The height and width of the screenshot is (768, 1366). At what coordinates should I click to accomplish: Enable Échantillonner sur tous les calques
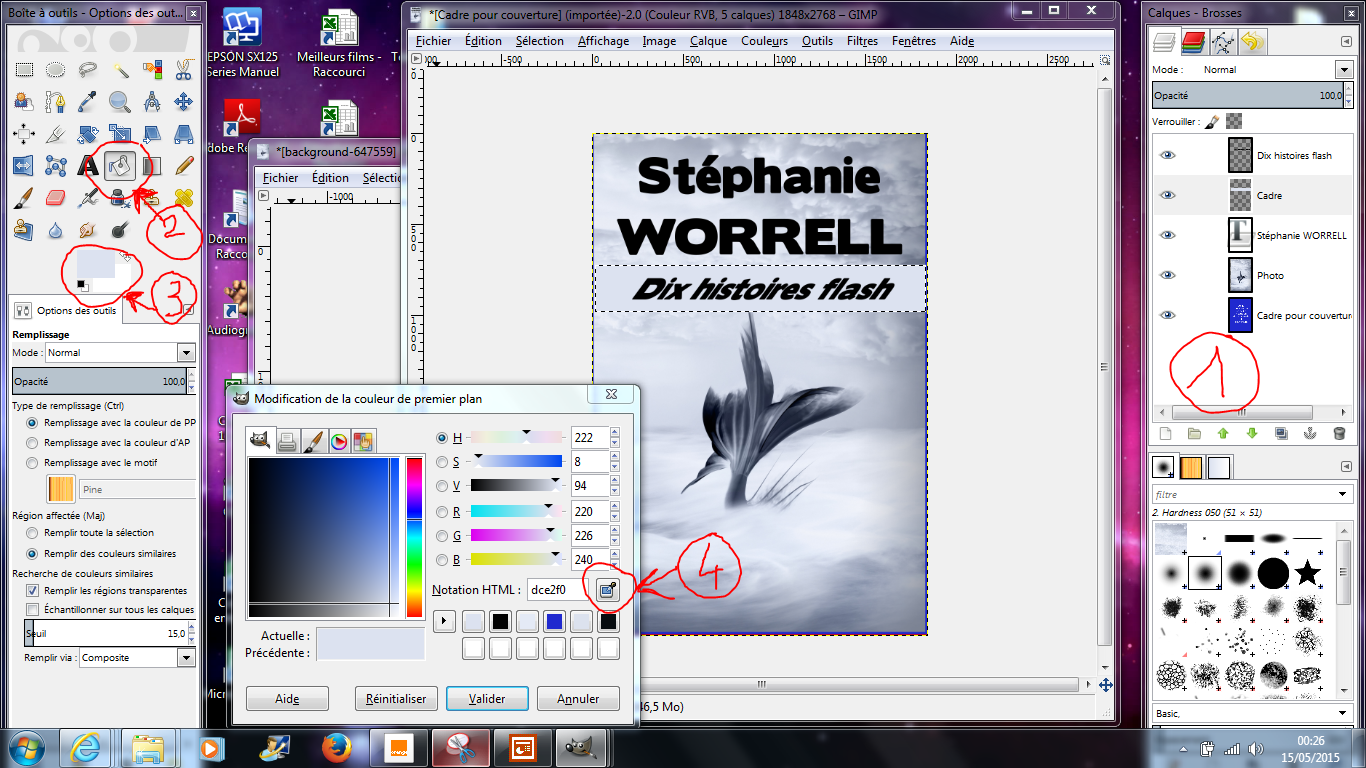tap(33, 609)
